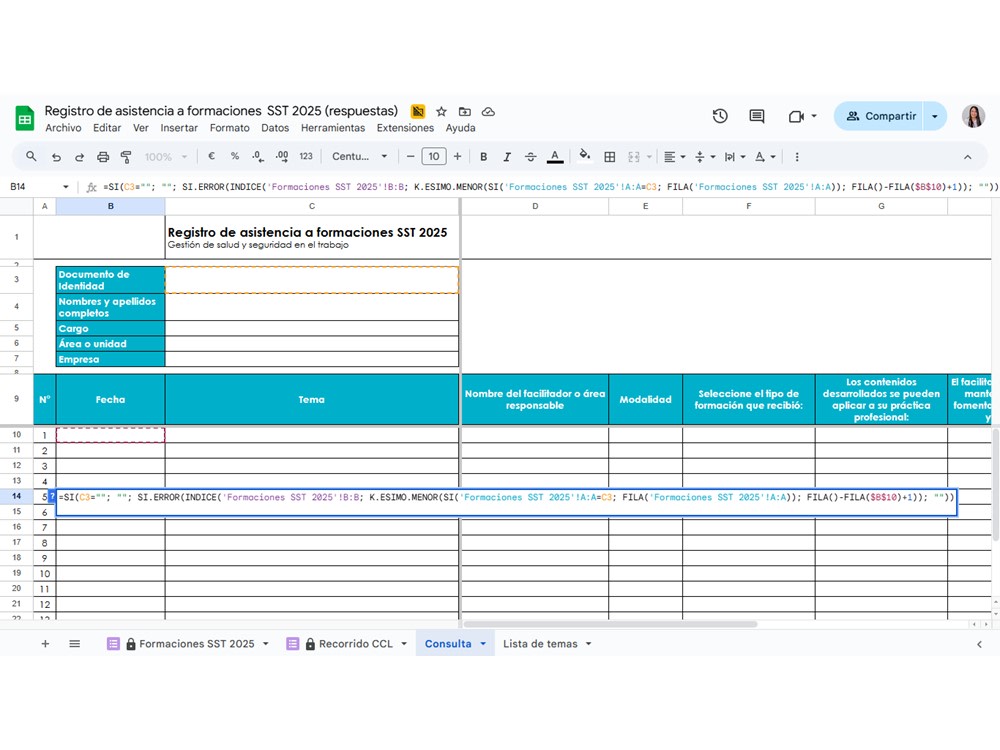Open Meet call options arrow
The image size is (1000, 750).
tap(814, 116)
